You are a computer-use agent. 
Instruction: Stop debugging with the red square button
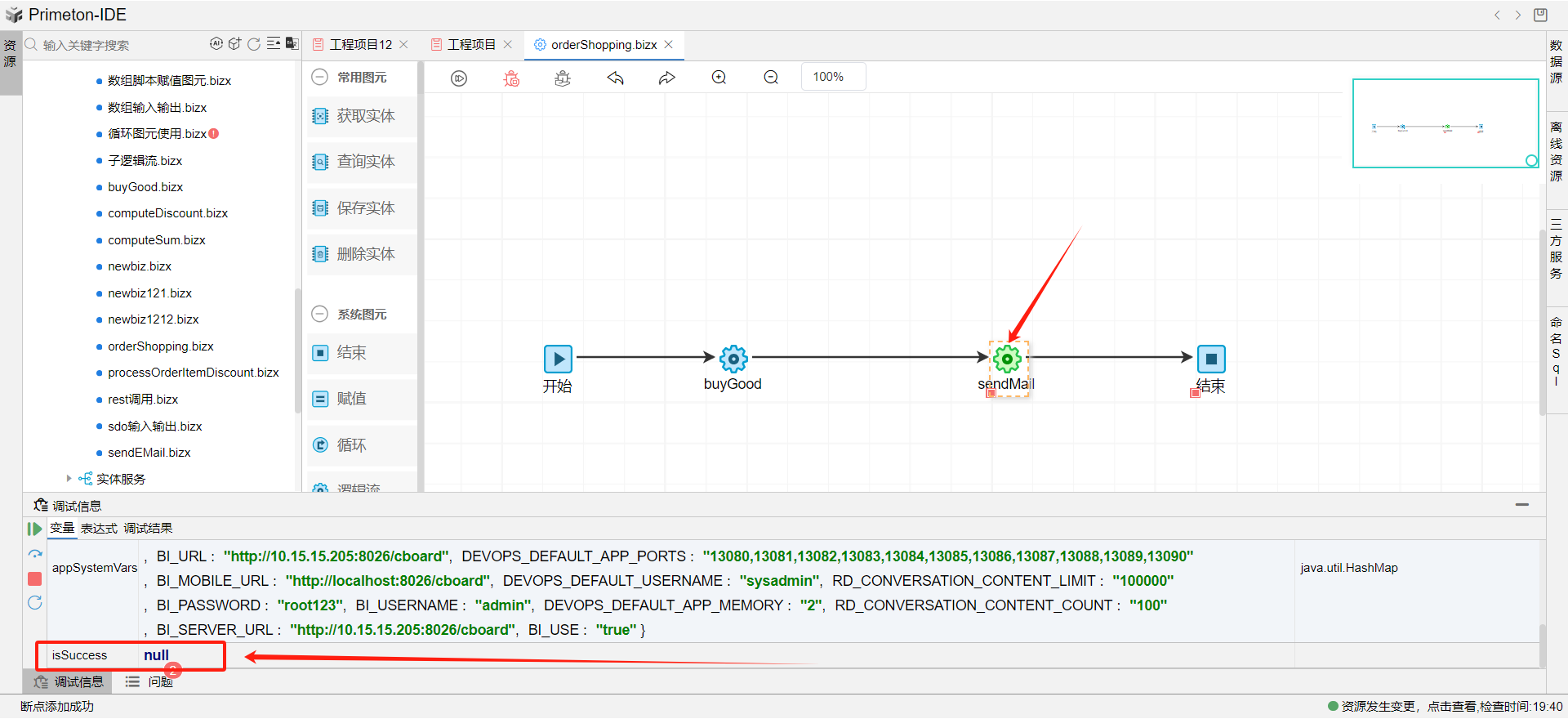click(34, 578)
